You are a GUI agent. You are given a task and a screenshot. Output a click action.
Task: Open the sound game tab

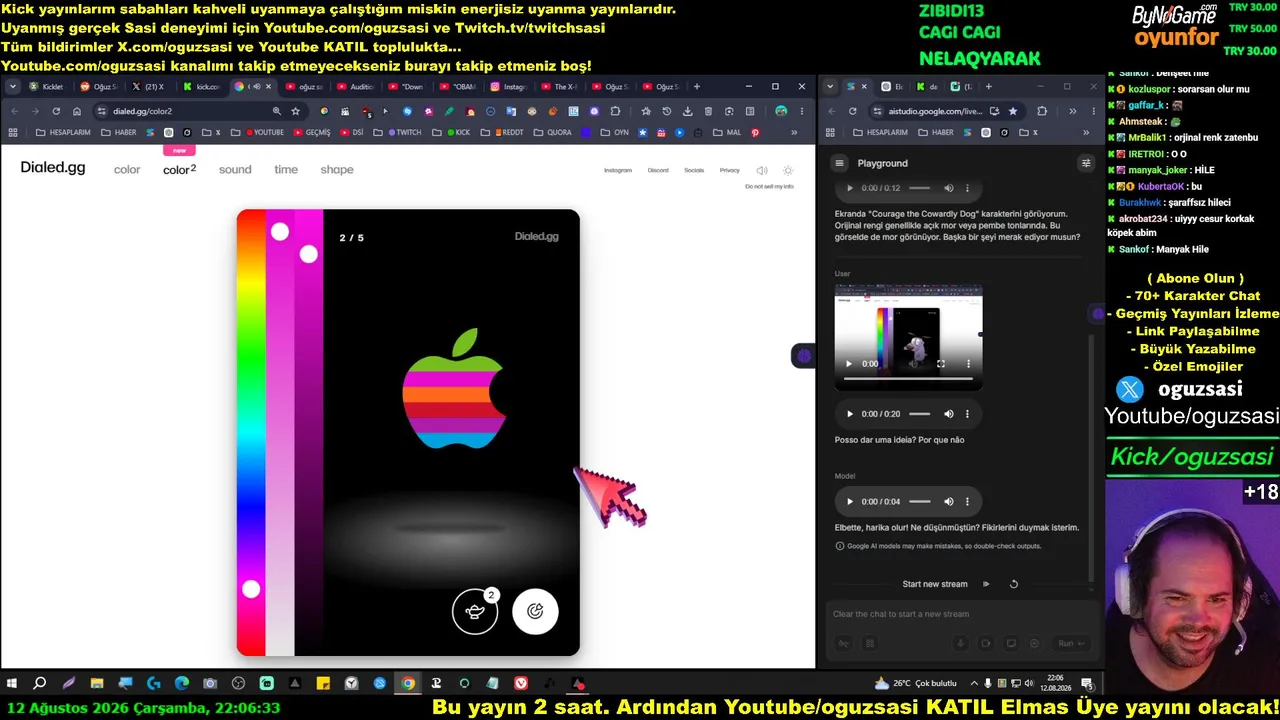tap(235, 170)
